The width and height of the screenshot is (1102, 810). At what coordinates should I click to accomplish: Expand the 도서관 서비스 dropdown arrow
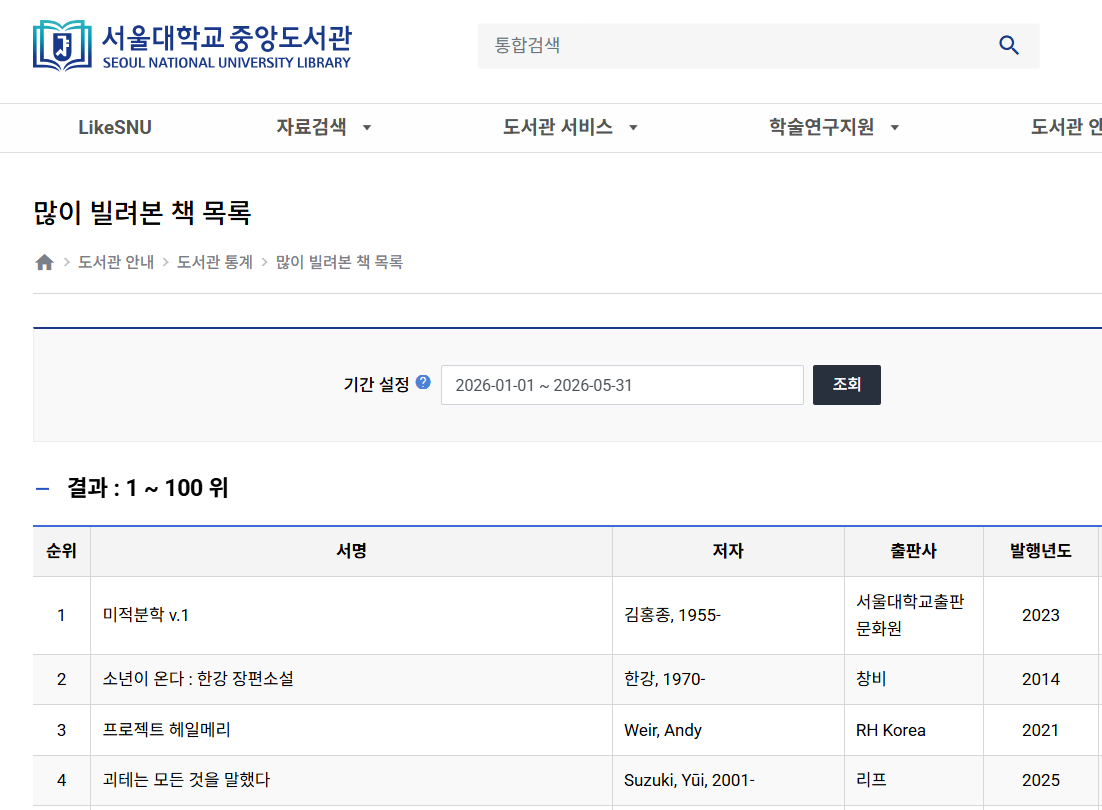point(633,128)
